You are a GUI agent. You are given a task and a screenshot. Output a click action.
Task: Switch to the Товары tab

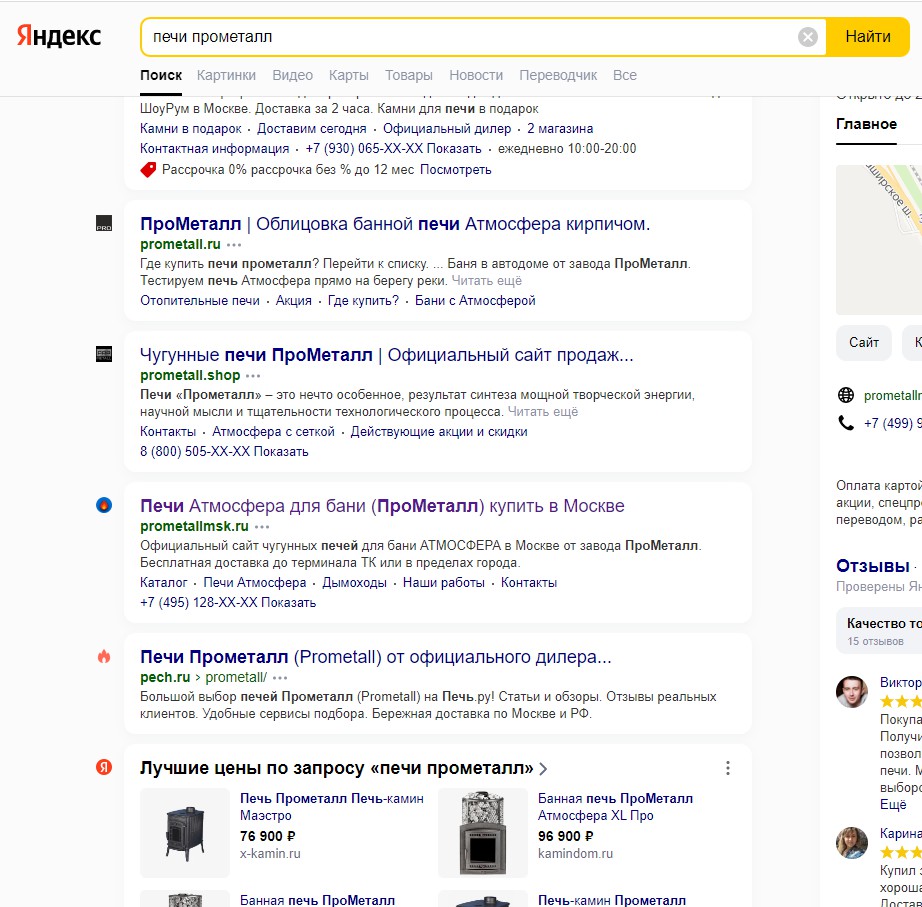point(409,75)
